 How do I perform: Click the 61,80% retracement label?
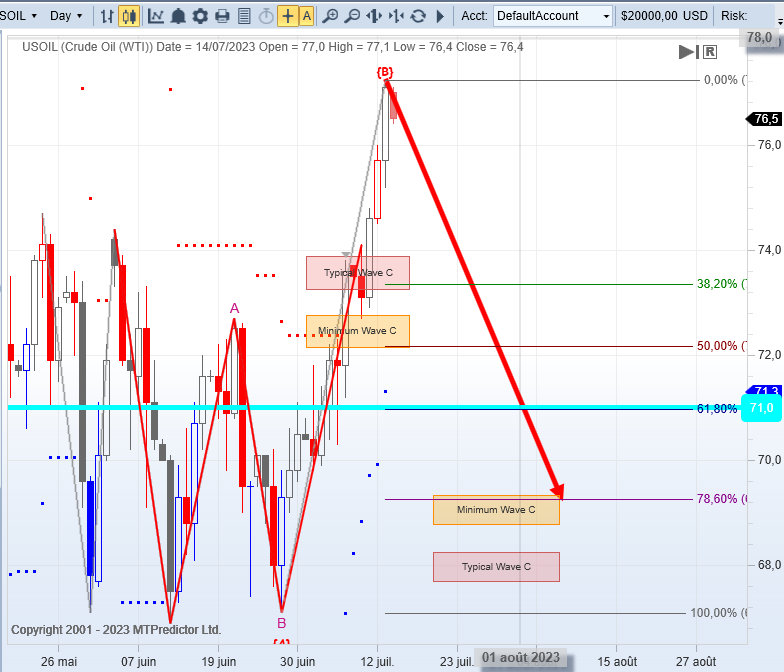pos(717,409)
